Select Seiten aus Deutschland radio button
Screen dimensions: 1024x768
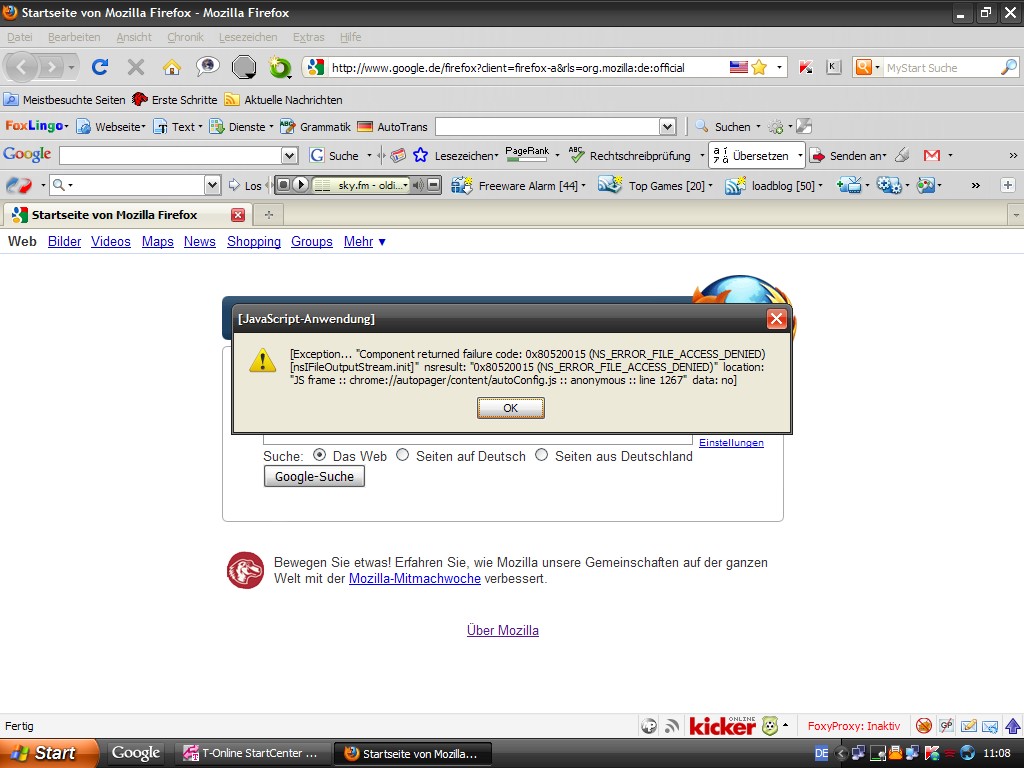coord(541,455)
